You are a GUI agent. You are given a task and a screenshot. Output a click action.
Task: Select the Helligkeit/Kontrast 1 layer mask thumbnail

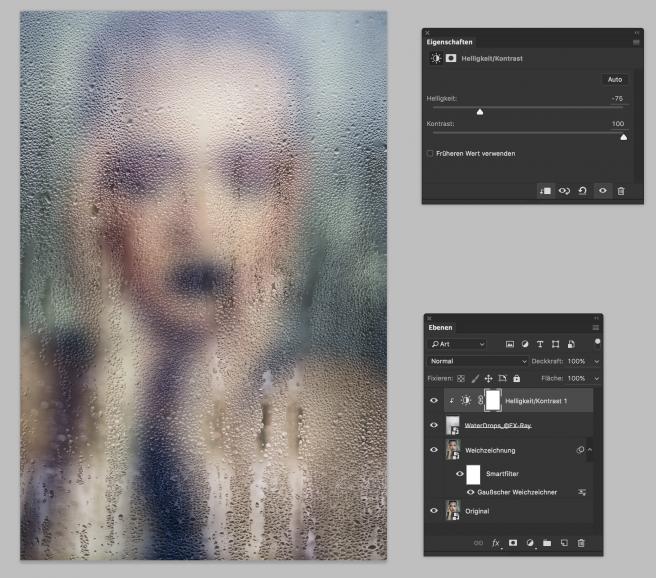(x=493, y=400)
